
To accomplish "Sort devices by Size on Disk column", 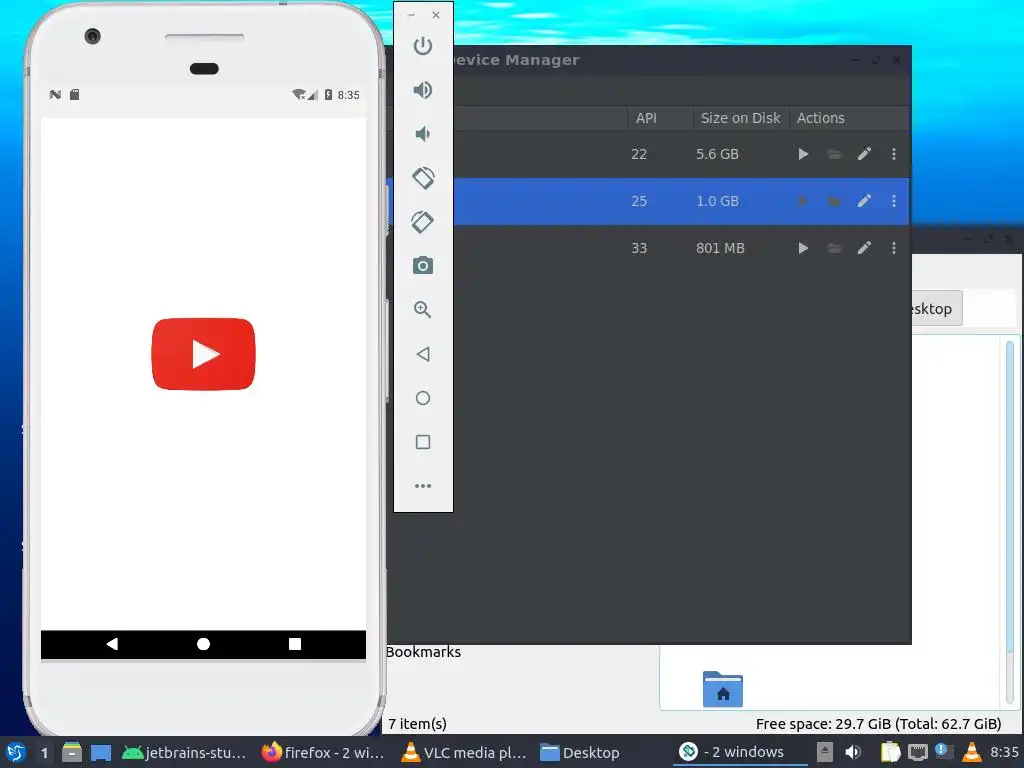I will pos(741,118).
